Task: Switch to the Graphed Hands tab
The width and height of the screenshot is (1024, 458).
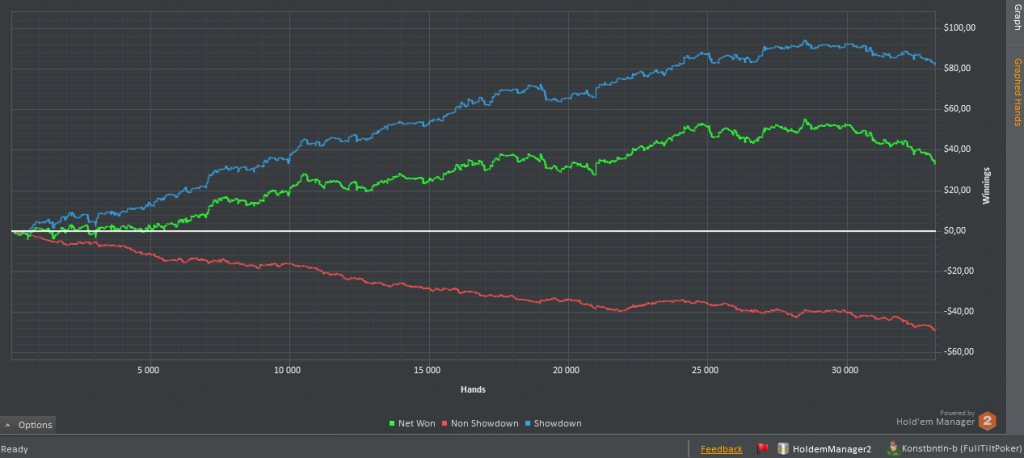Action: 1017,91
